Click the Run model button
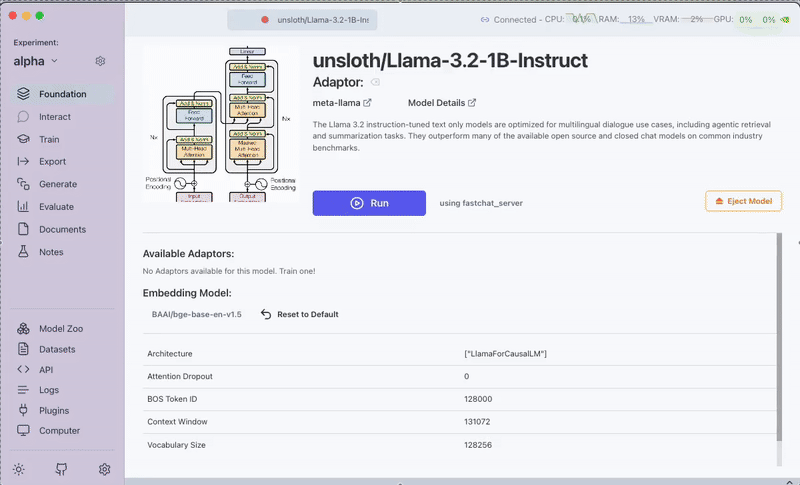The height and width of the screenshot is (485, 800). coord(369,203)
